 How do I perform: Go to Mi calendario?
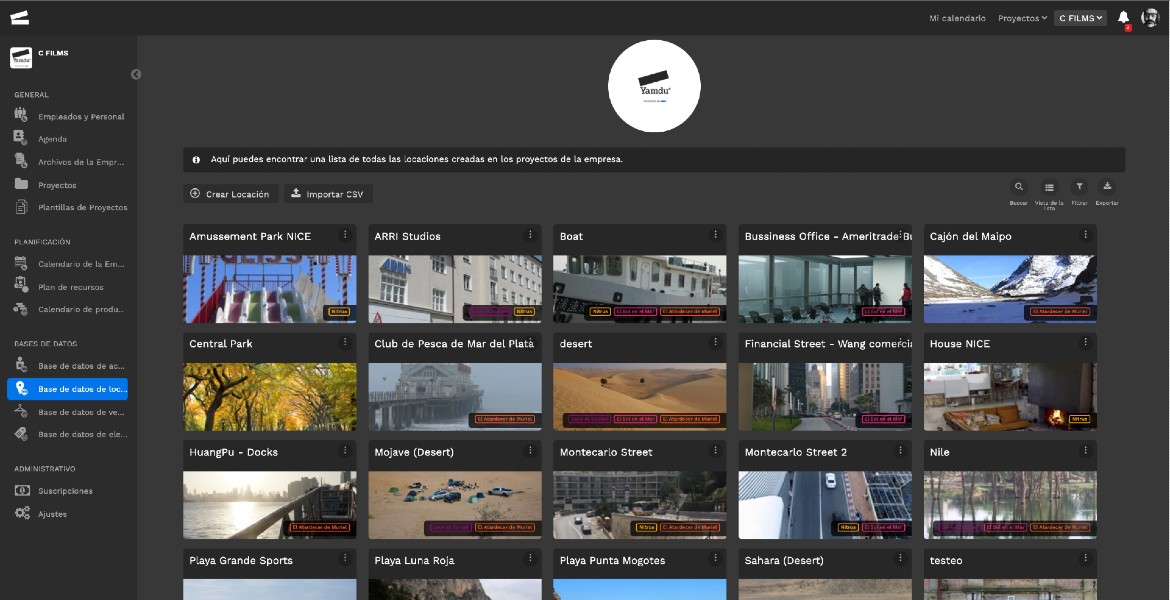point(957,18)
